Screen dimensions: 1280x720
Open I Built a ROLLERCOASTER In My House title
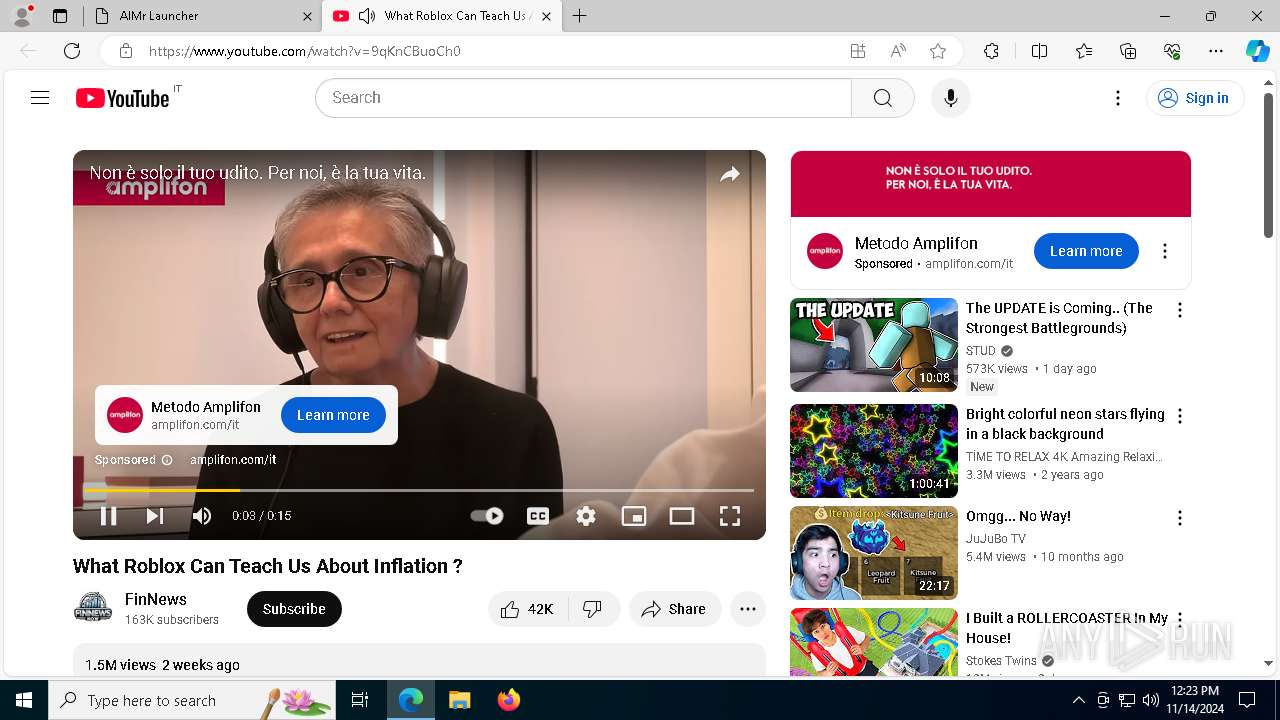pyautogui.click(x=1066, y=628)
